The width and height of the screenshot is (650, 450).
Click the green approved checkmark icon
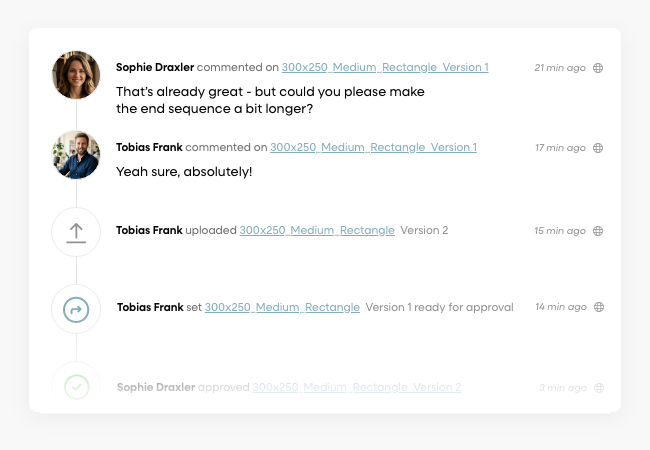coord(76,386)
